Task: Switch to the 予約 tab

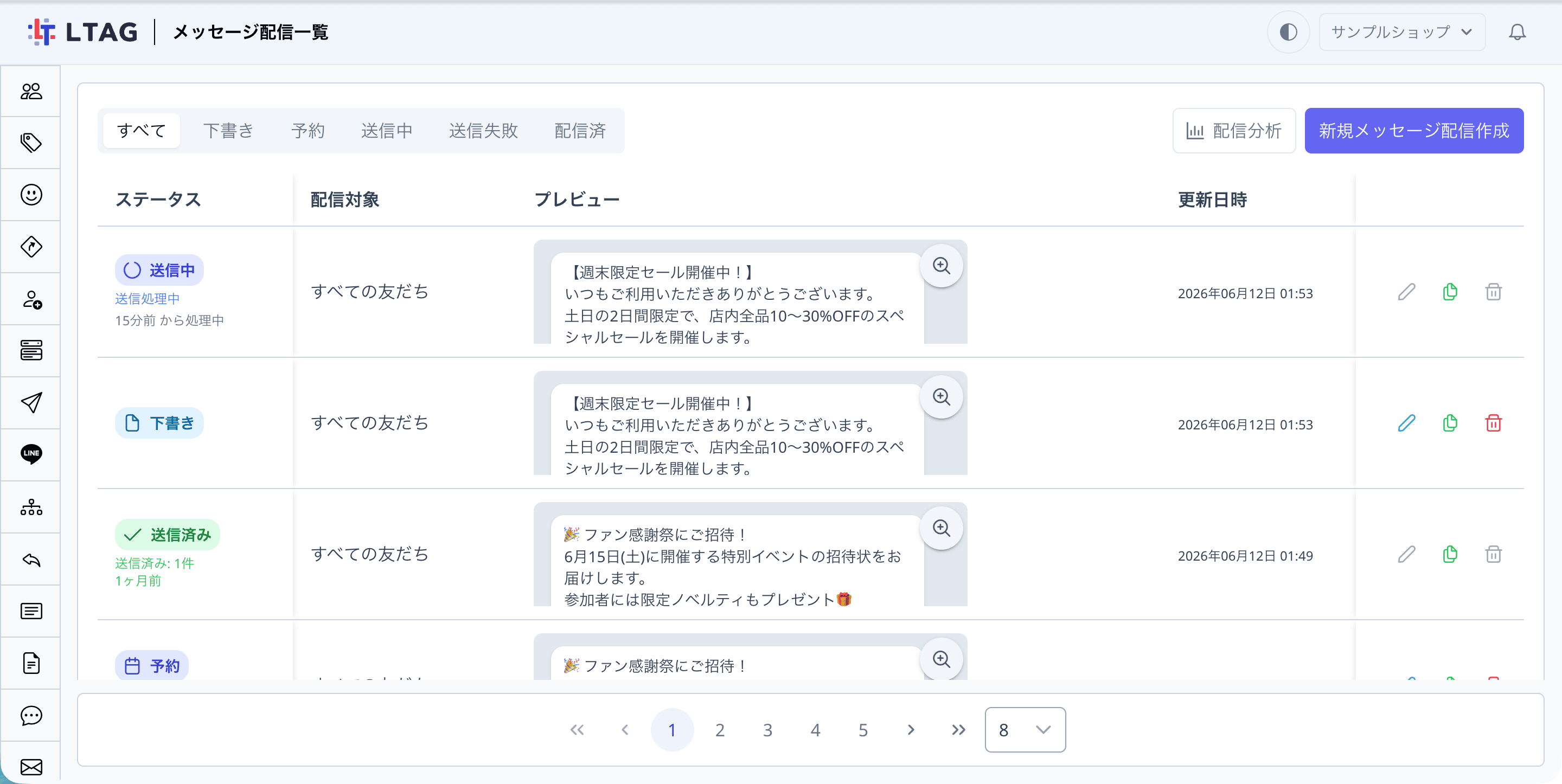Action: coord(308,130)
